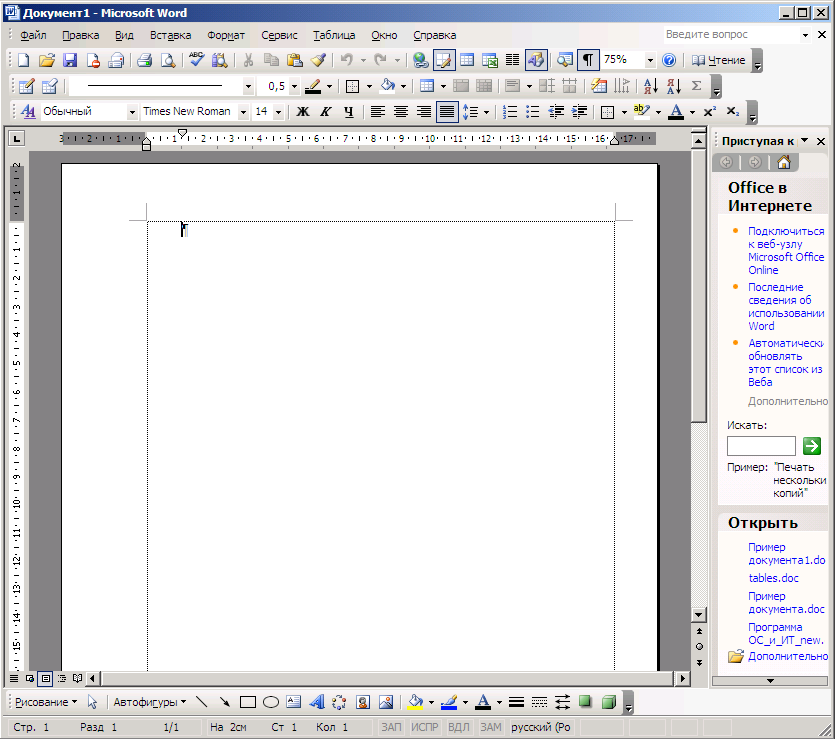Open Таблица menu
This screenshot has height=739, width=835.
point(334,35)
